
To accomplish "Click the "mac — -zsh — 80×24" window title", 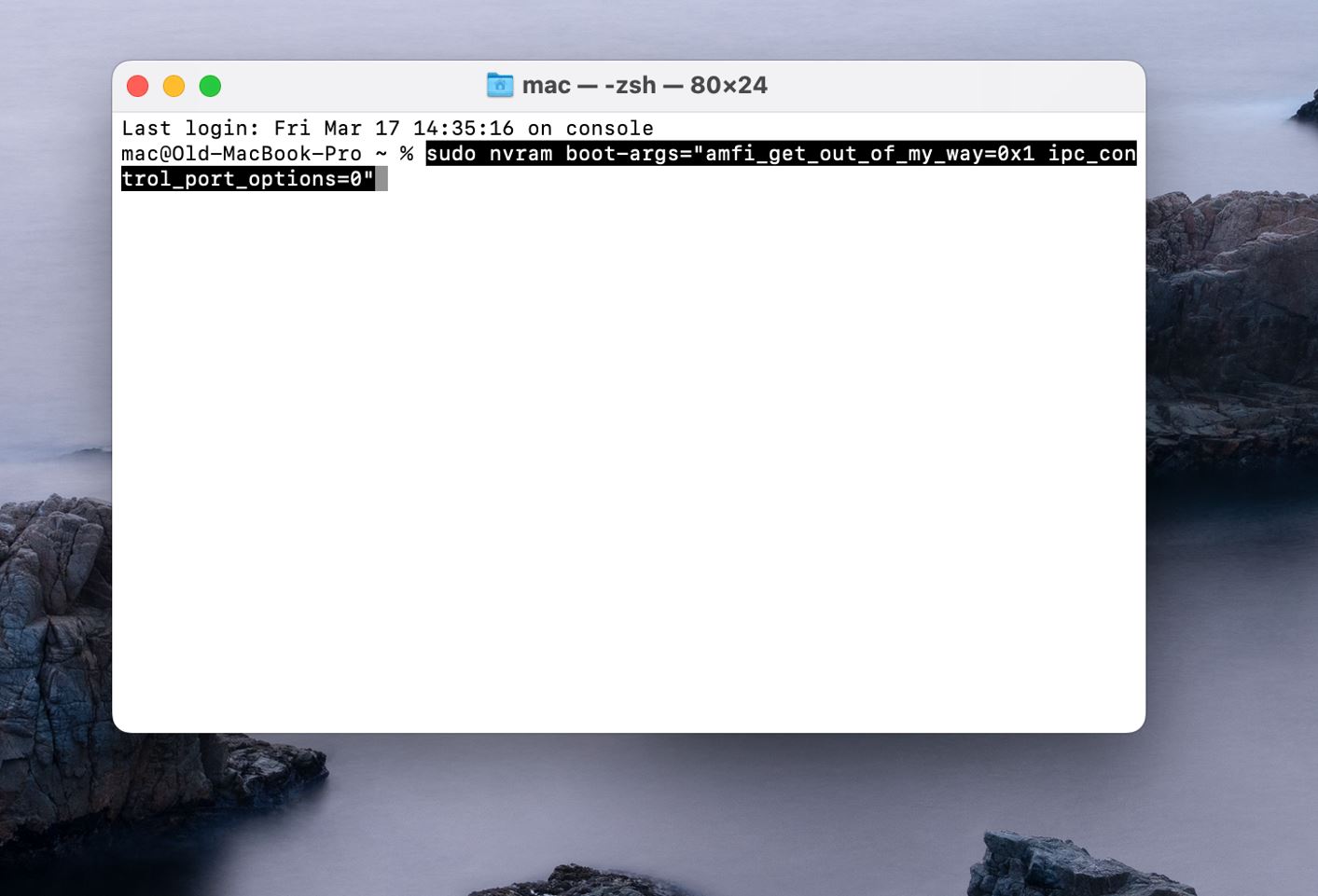I will (645, 85).
